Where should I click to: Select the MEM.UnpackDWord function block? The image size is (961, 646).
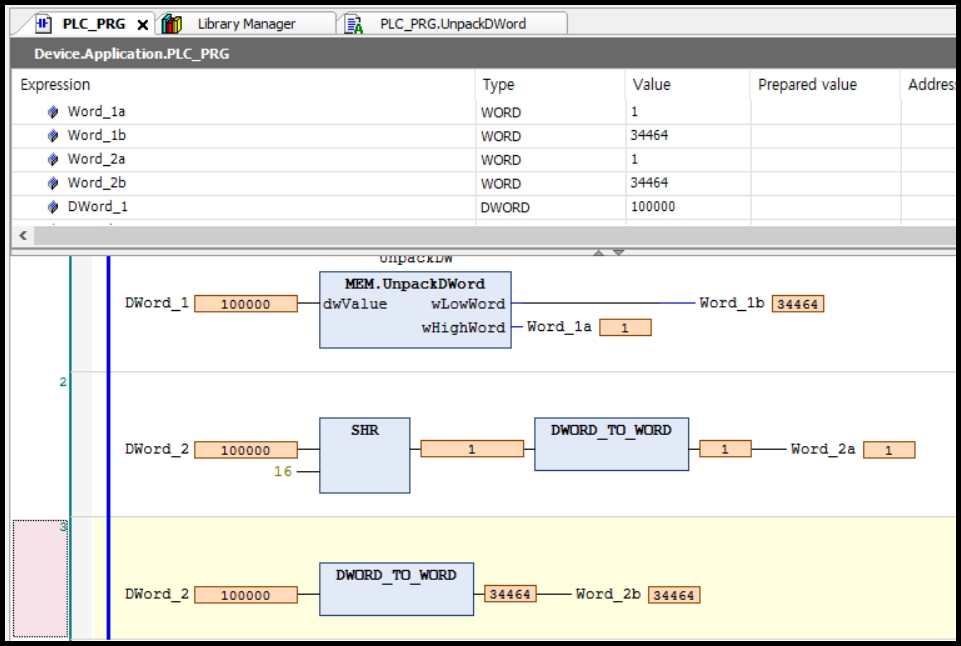415,310
